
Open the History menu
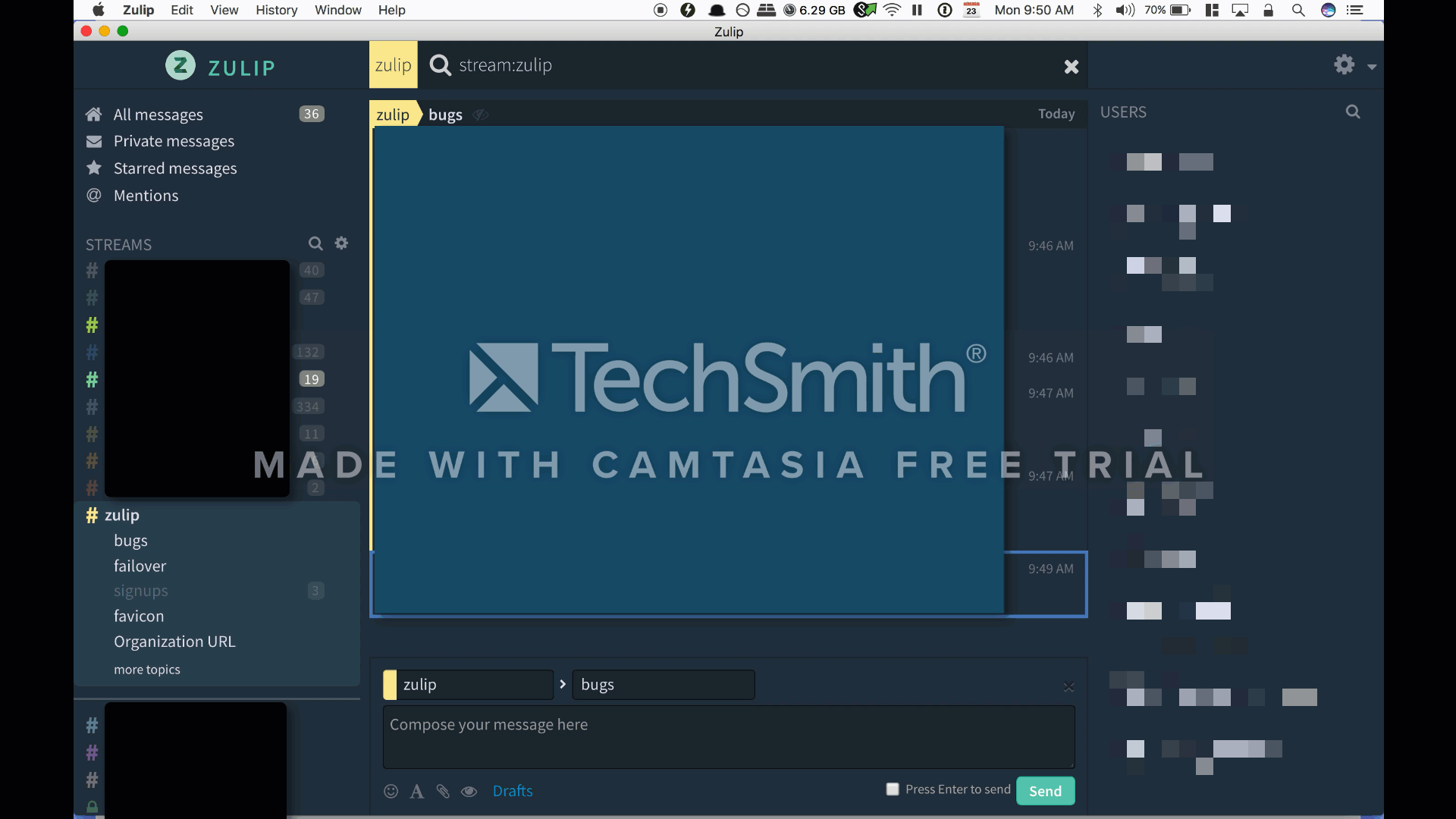pyautogui.click(x=276, y=10)
